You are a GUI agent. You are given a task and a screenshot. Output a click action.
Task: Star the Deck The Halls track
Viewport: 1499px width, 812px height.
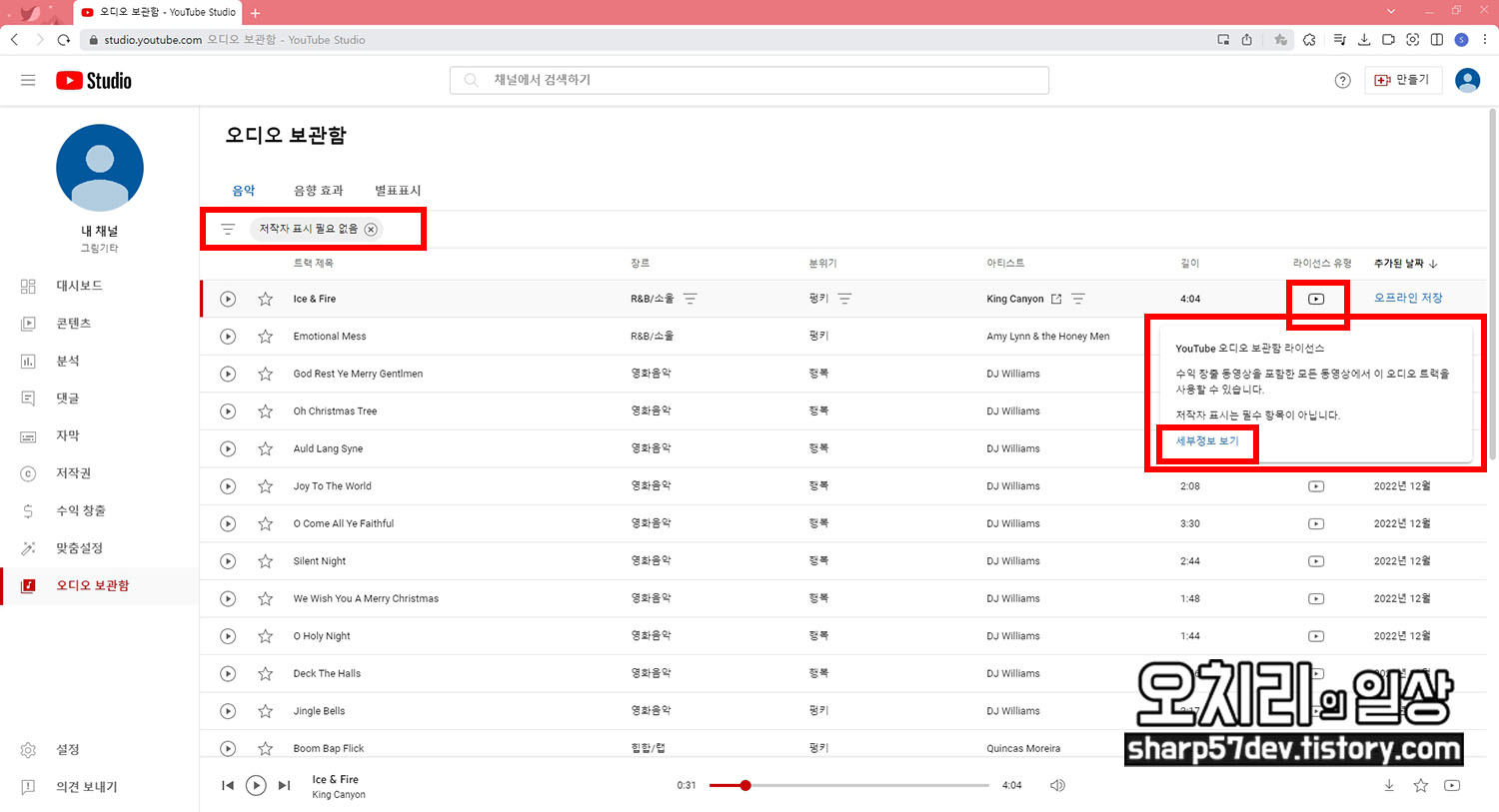(265, 673)
